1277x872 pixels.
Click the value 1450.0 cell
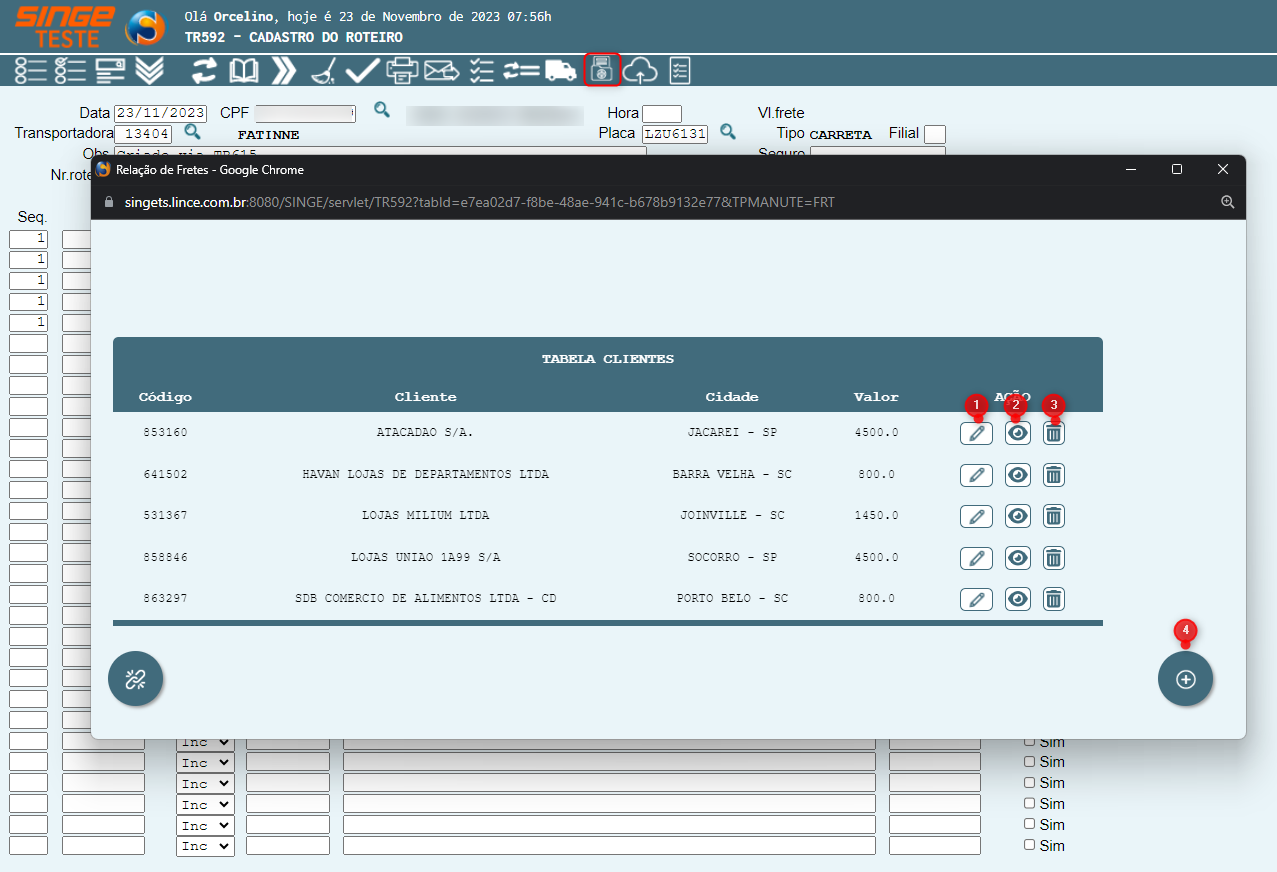click(x=876, y=516)
